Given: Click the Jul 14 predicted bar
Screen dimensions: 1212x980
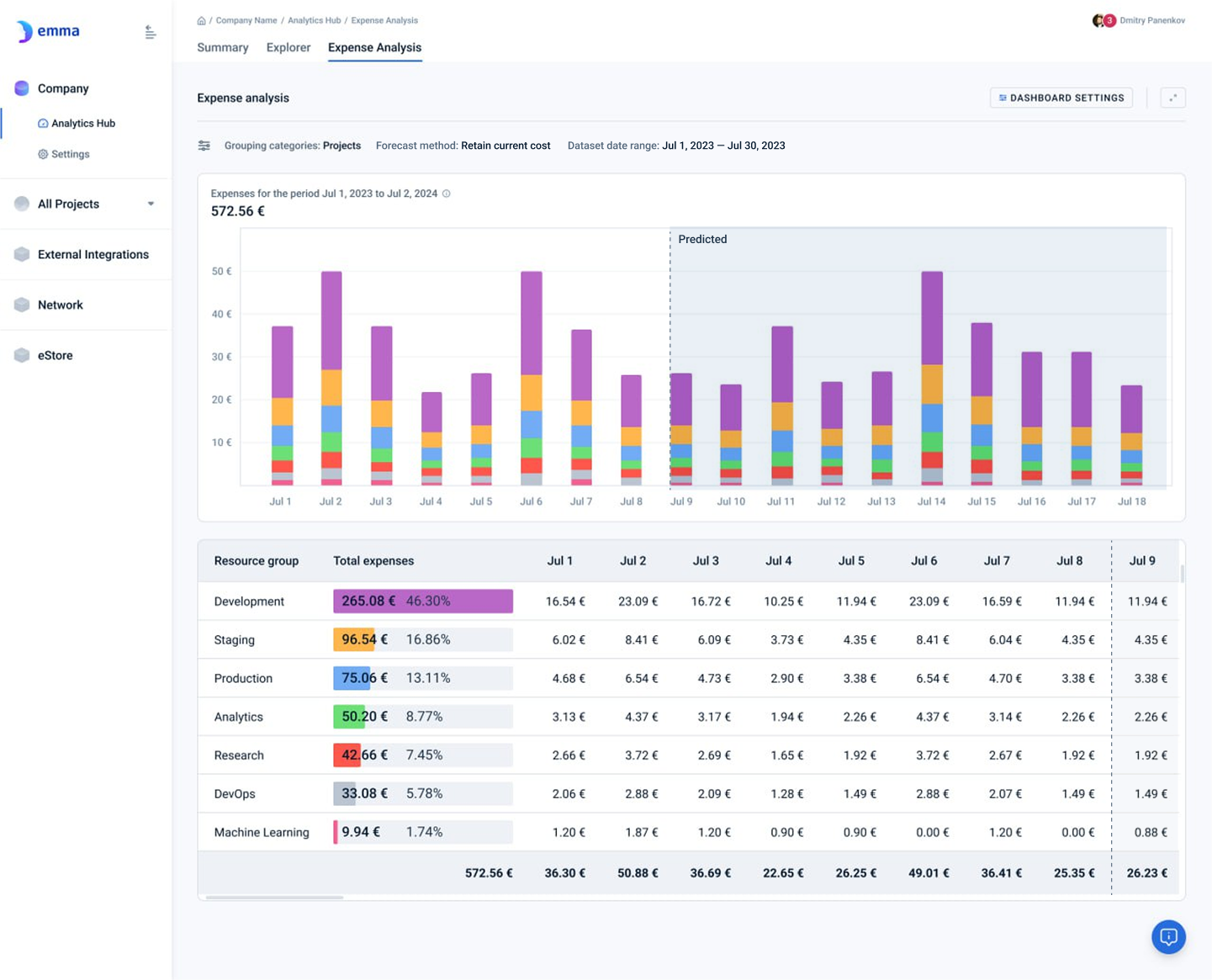Looking at the screenshot, I should click(x=932, y=379).
